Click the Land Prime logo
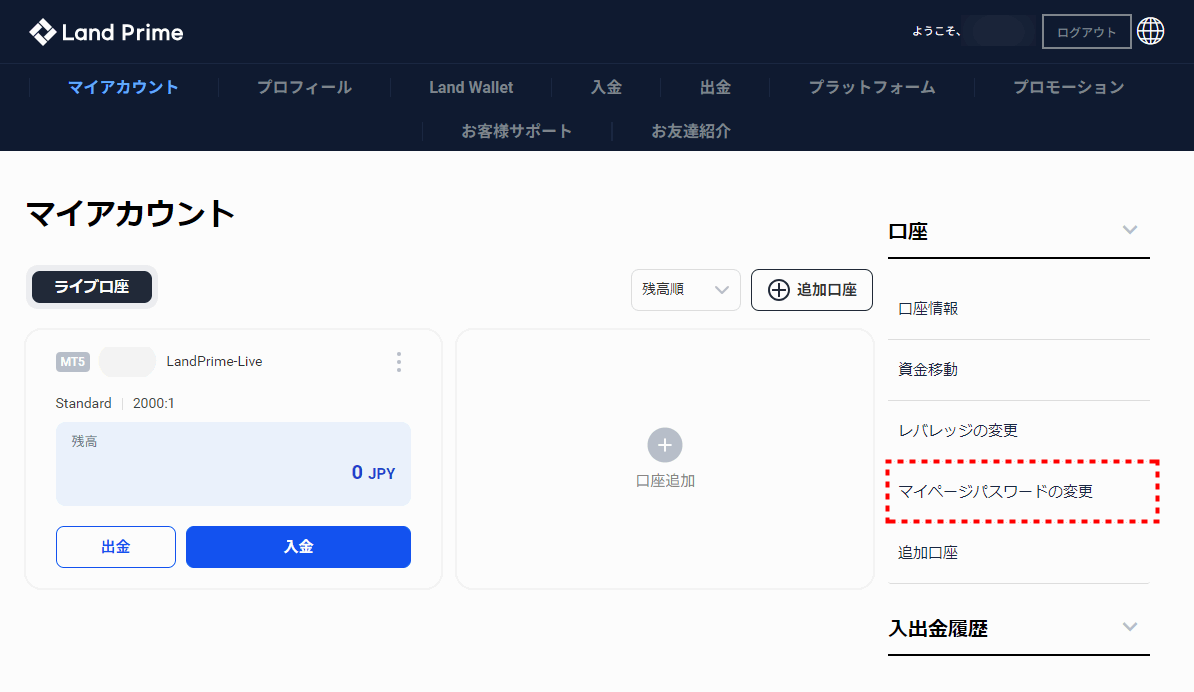1194x692 pixels. click(x=106, y=32)
